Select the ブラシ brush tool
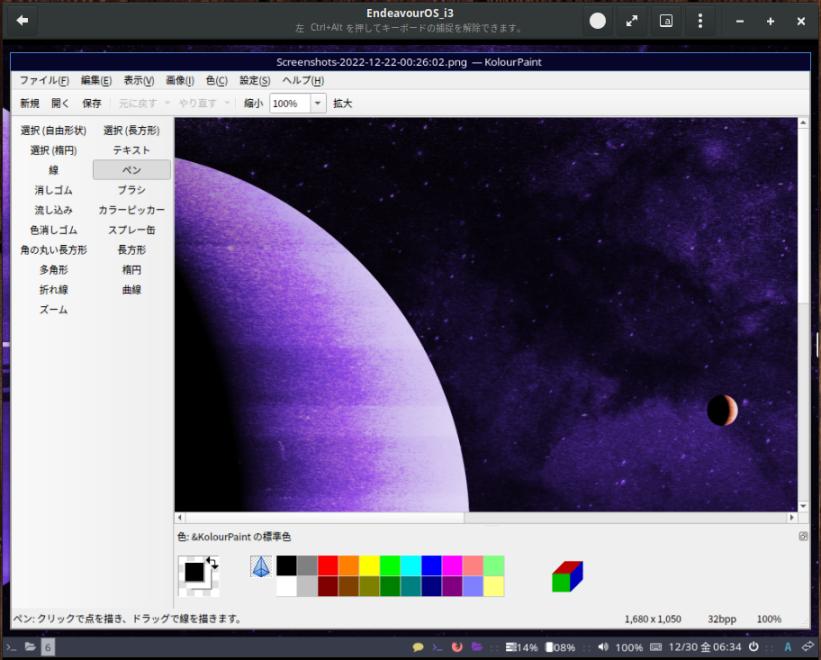Screen dimensions: 821x660 click(131, 190)
